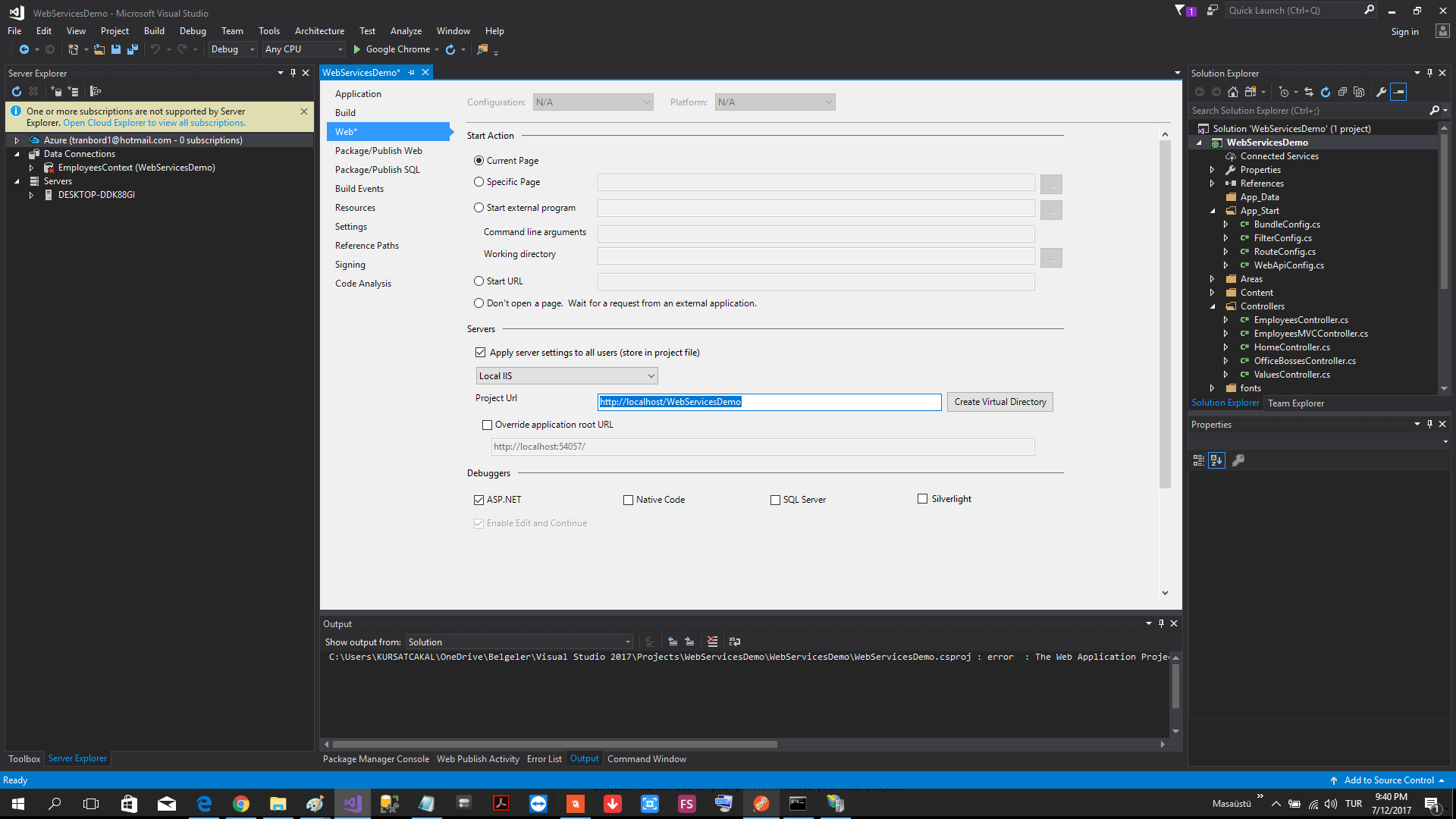Select the Start URL radio button
Image resolution: width=1456 pixels, height=819 pixels.
[479, 281]
